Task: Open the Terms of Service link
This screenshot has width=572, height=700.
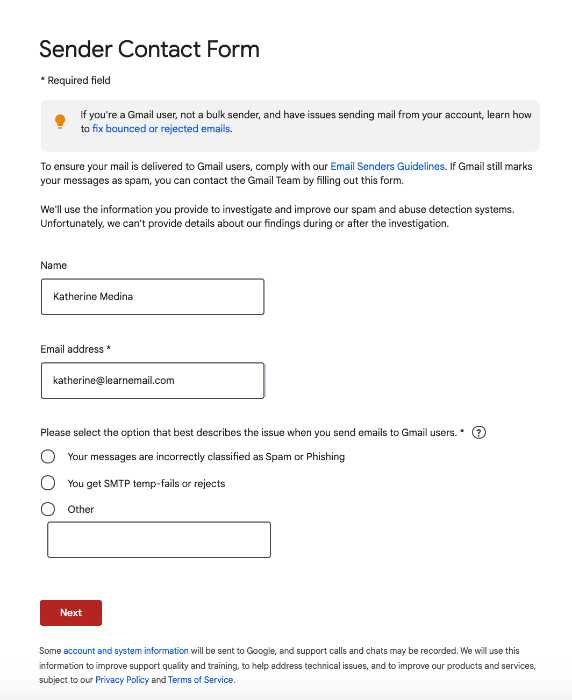Action: click(200, 679)
